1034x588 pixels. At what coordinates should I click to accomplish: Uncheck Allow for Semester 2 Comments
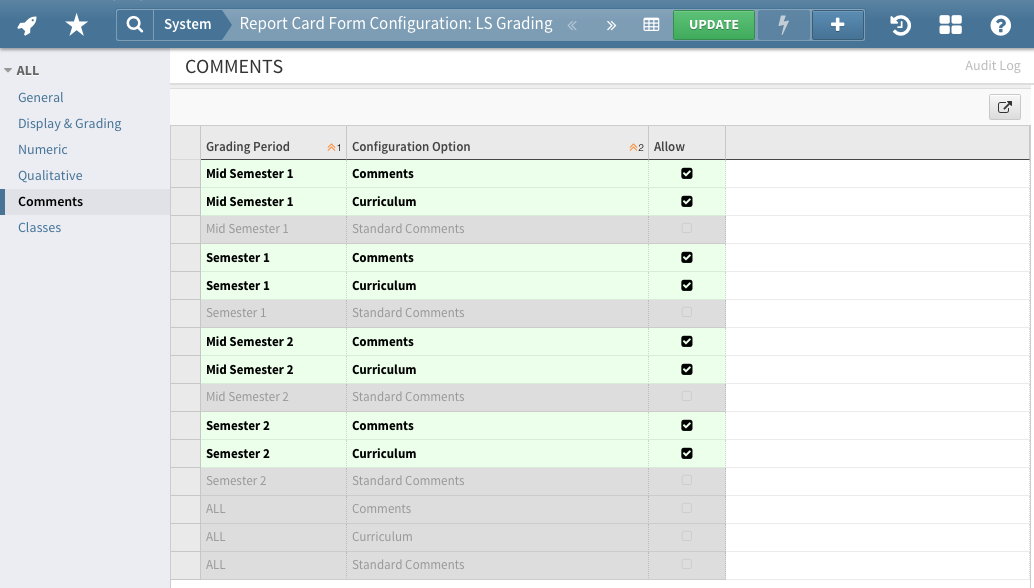686,425
